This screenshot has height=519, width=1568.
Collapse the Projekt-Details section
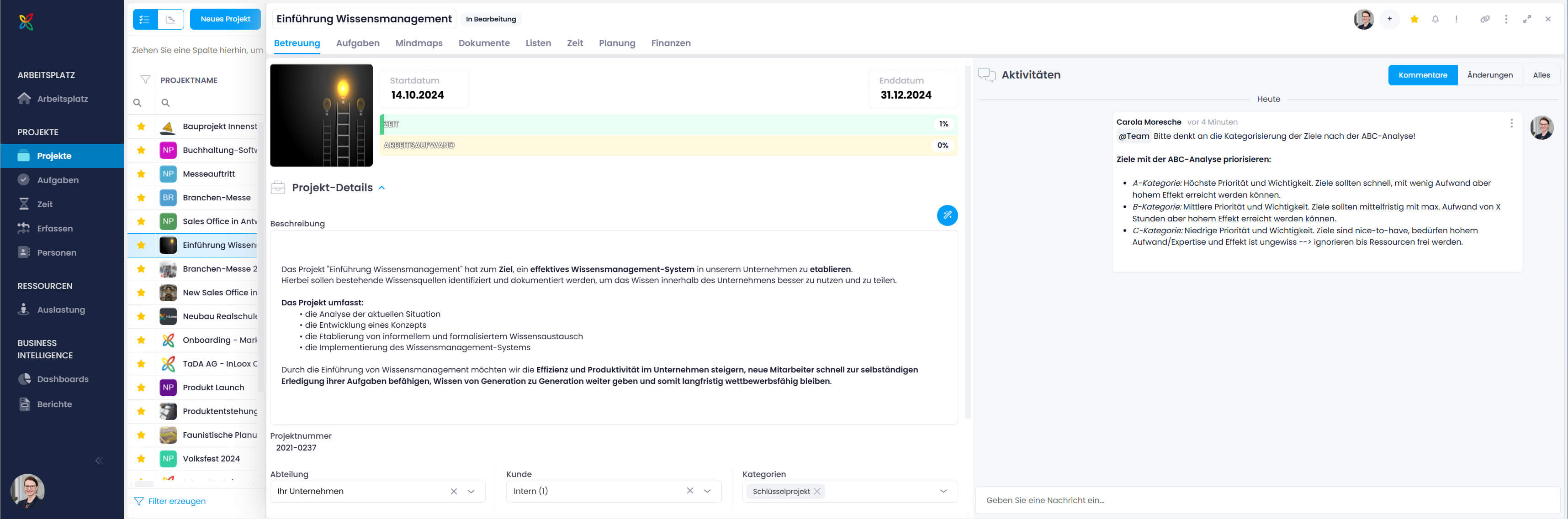pos(381,188)
